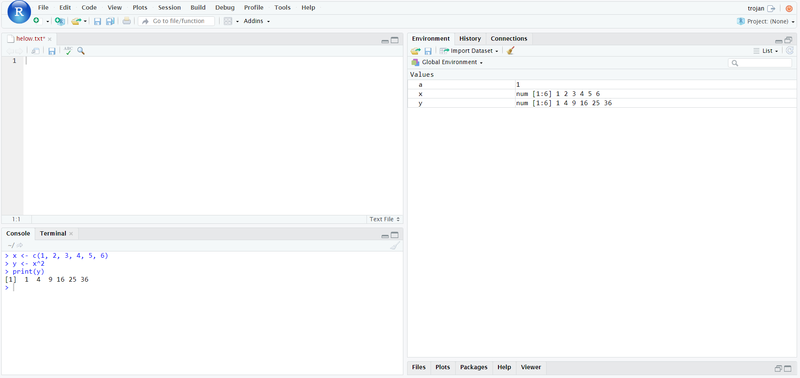The height and width of the screenshot is (378, 800).
Task: Clear workspace objects with broom icon
Action: point(511,51)
